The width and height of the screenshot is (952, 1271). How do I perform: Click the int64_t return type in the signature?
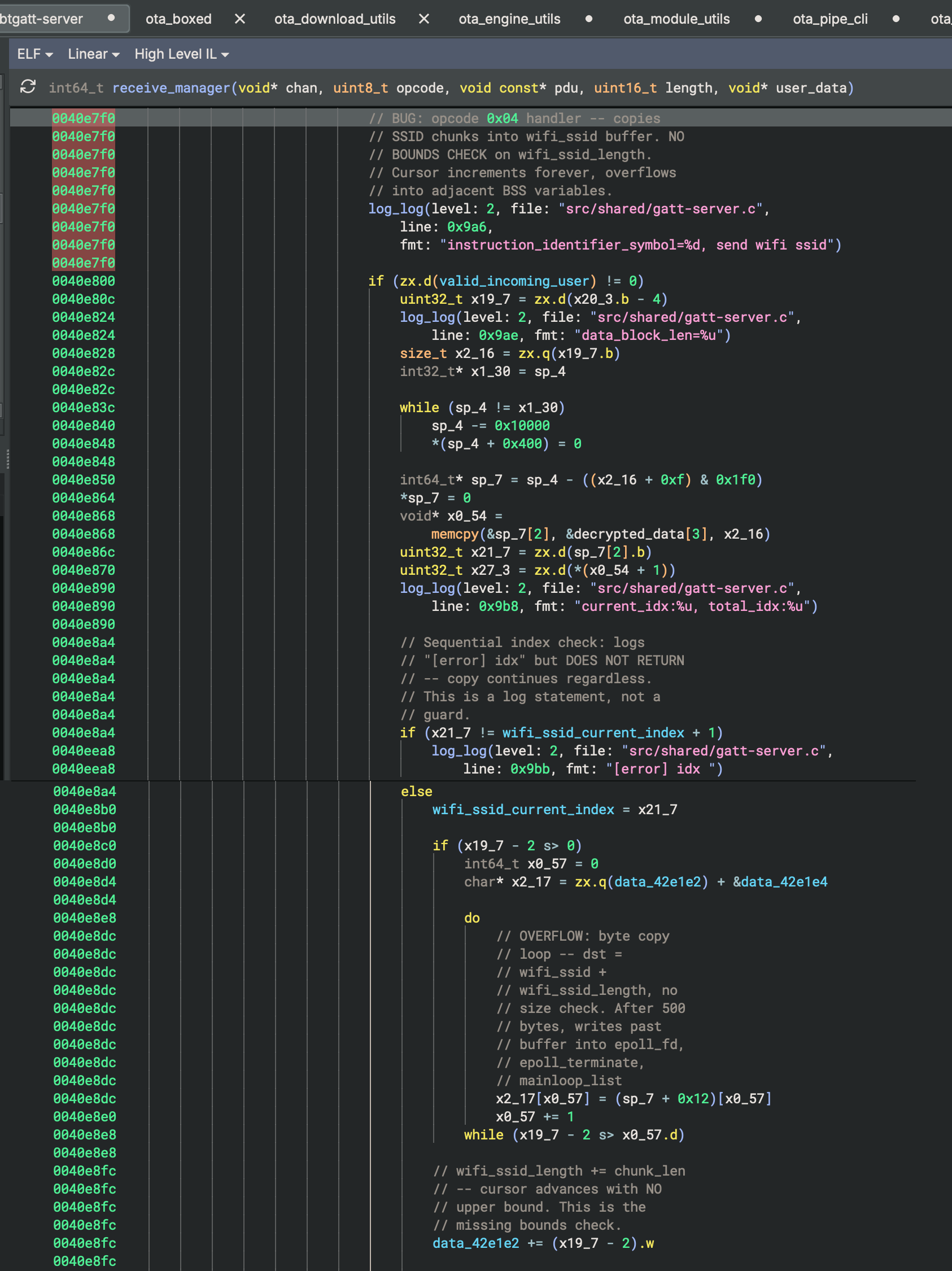point(76,88)
